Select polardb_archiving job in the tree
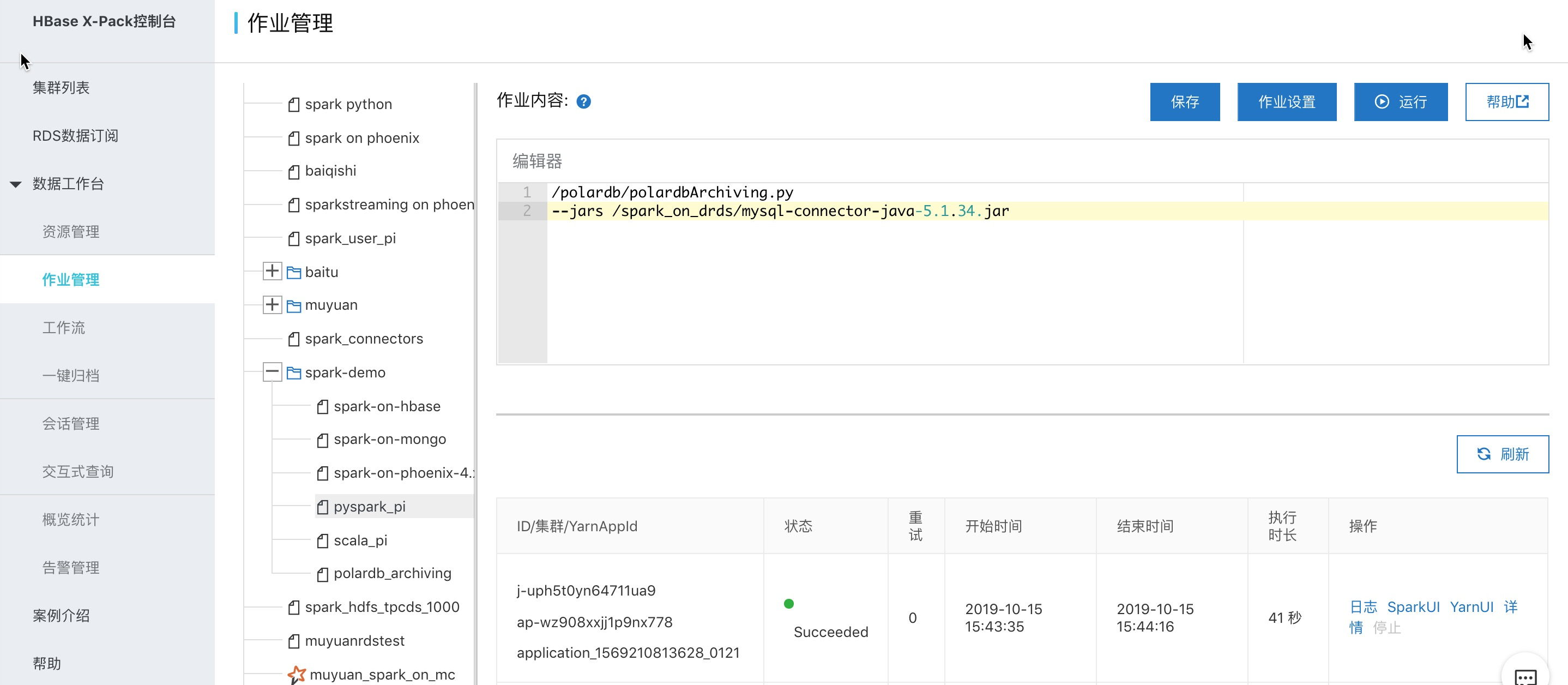Screen dimensions: 1568x685 (392, 574)
